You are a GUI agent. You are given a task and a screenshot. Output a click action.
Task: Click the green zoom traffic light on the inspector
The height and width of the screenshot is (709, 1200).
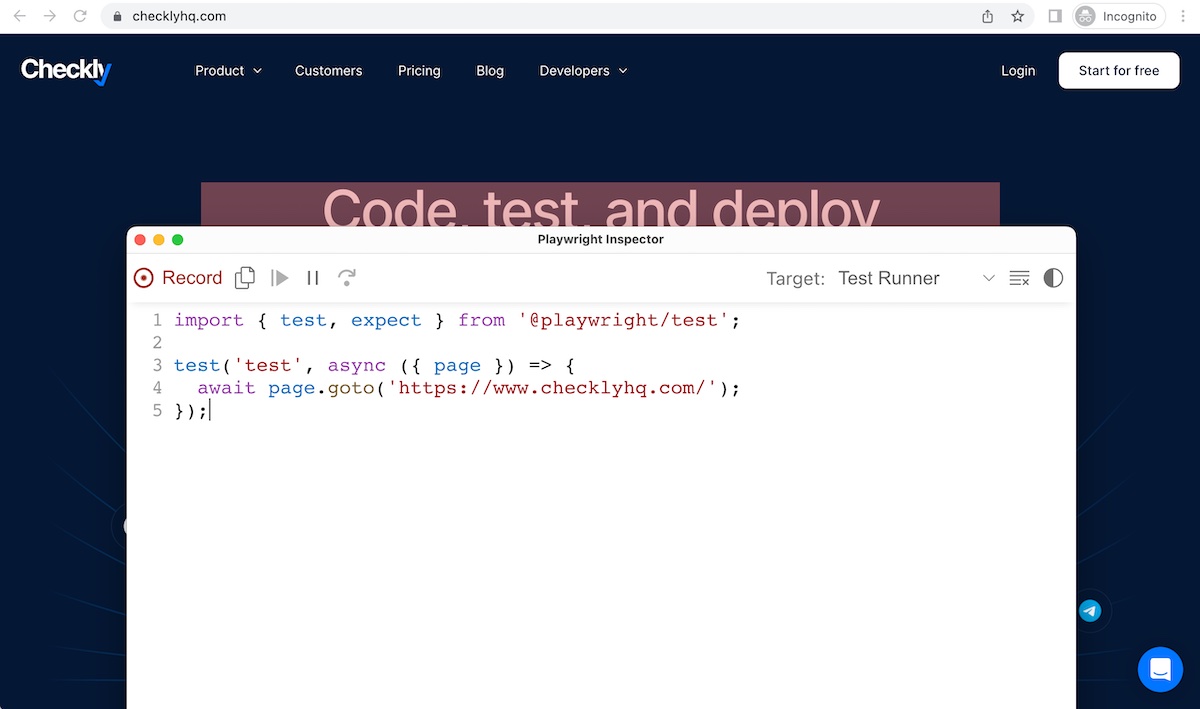coord(177,240)
